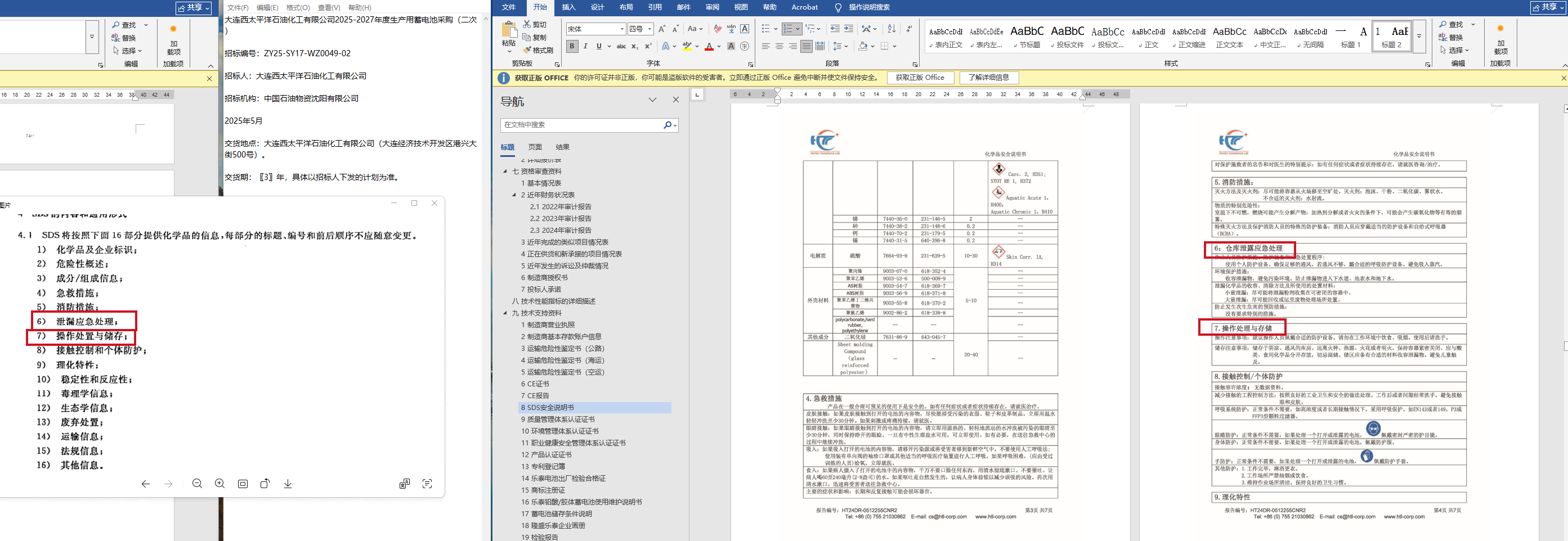The height and width of the screenshot is (541, 1568).
Task: Open the 格式(O) menu in the text editor
Action: [298, 8]
